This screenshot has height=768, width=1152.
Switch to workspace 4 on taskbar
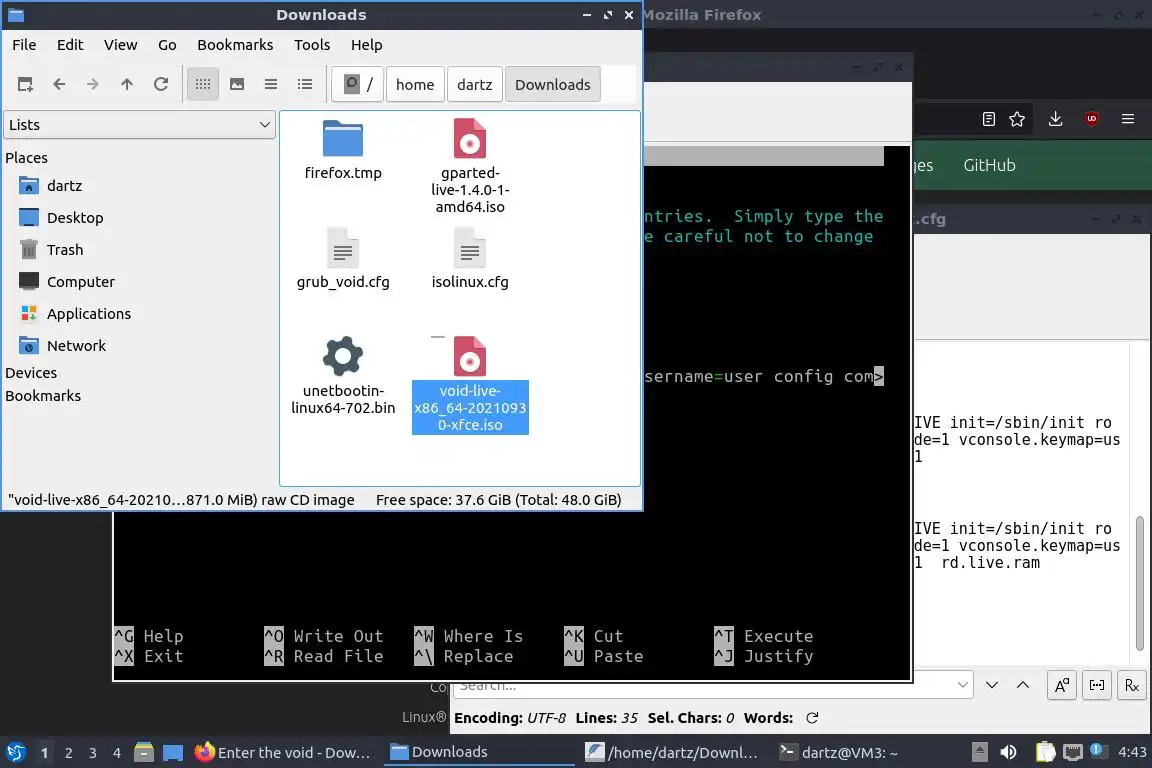[116, 753]
